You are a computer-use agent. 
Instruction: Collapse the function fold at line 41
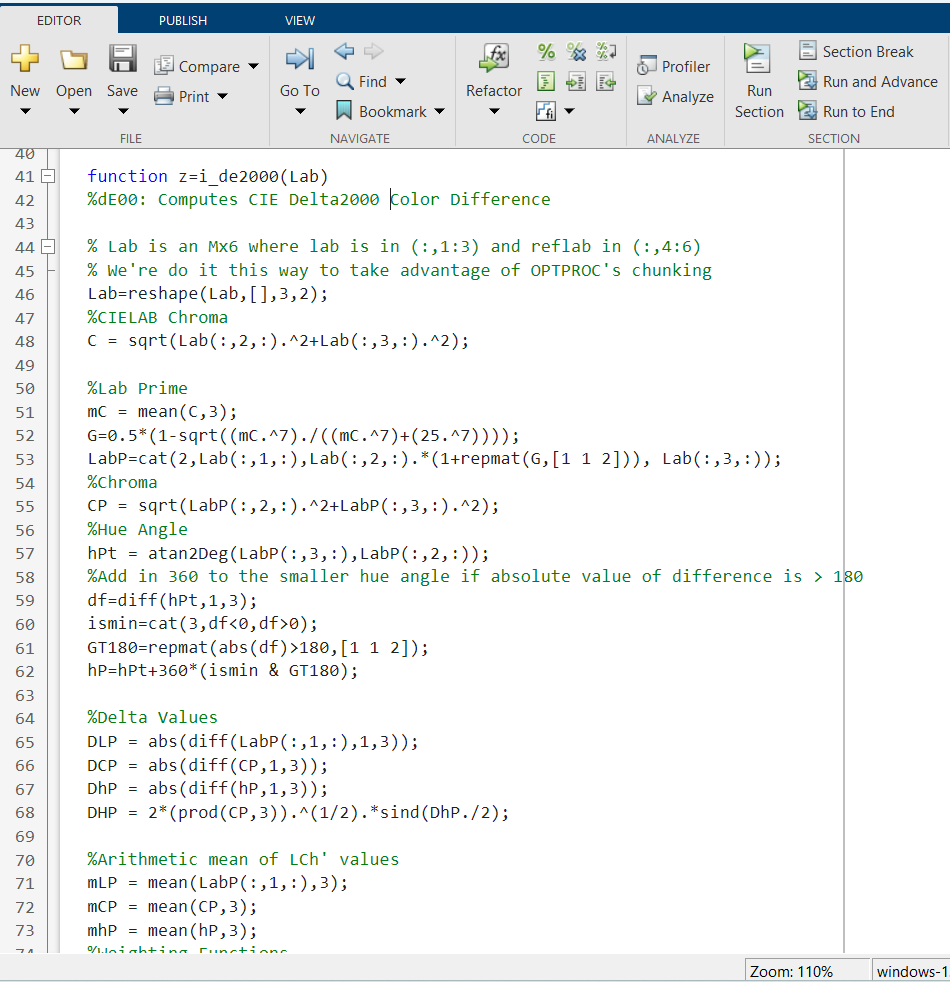pos(47,176)
